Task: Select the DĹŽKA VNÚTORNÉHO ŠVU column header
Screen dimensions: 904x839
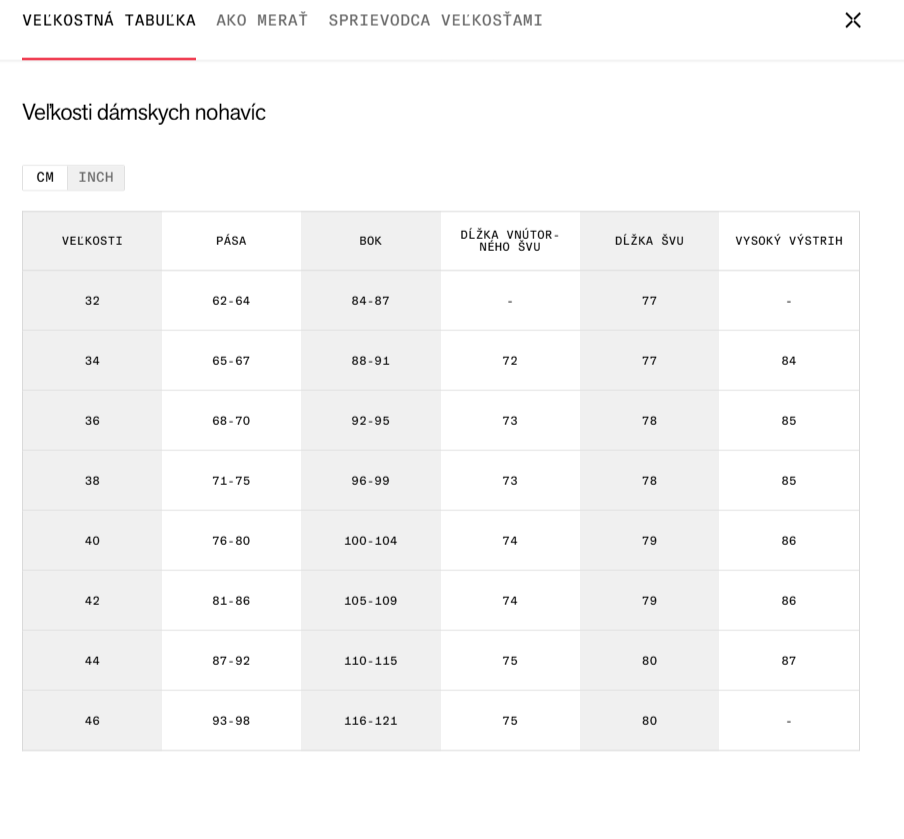Action: pos(510,241)
